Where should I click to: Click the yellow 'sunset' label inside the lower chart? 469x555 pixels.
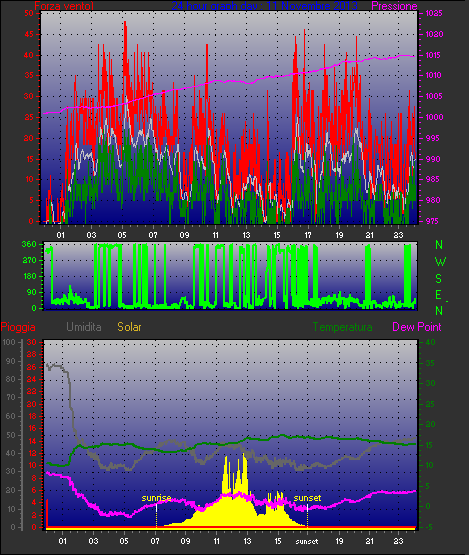307,498
